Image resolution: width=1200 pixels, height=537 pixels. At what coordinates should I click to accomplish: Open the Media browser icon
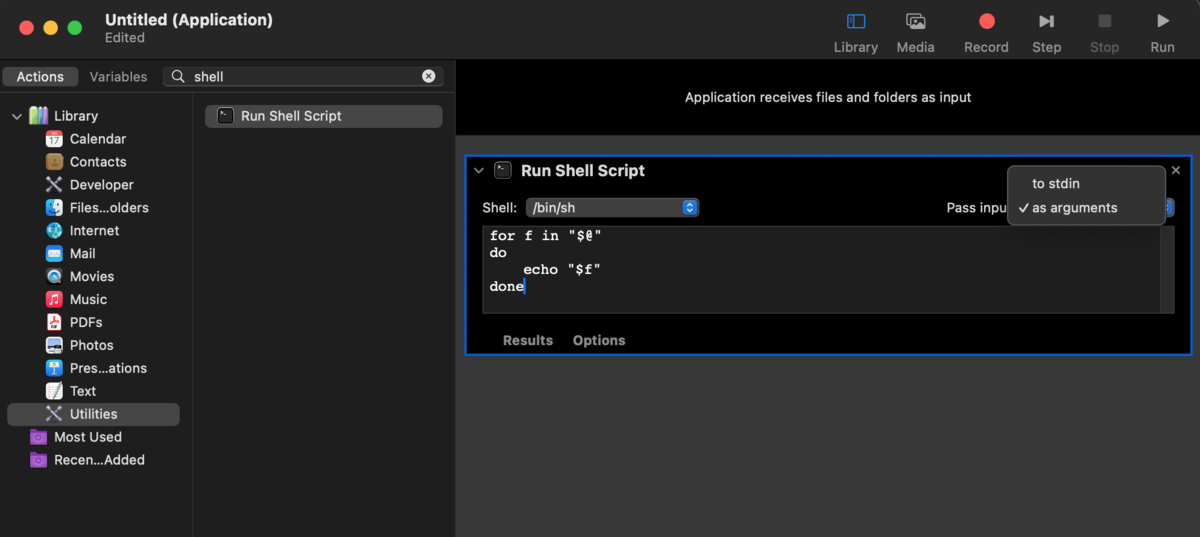pos(915,21)
